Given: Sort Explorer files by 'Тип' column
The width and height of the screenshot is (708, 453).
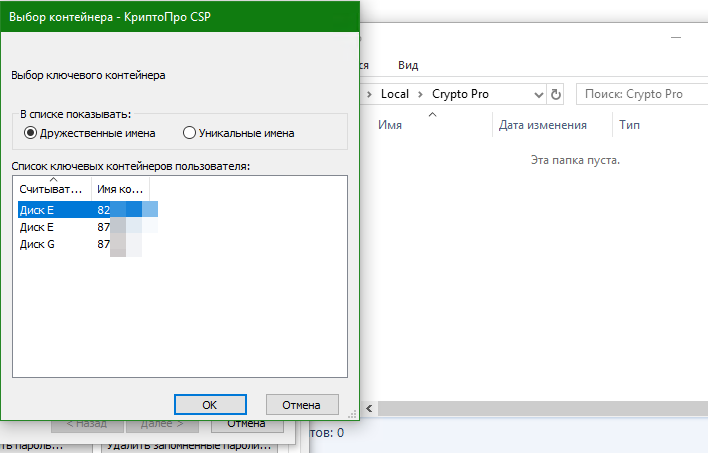Looking at the screenshot, I should click(629, 125).
